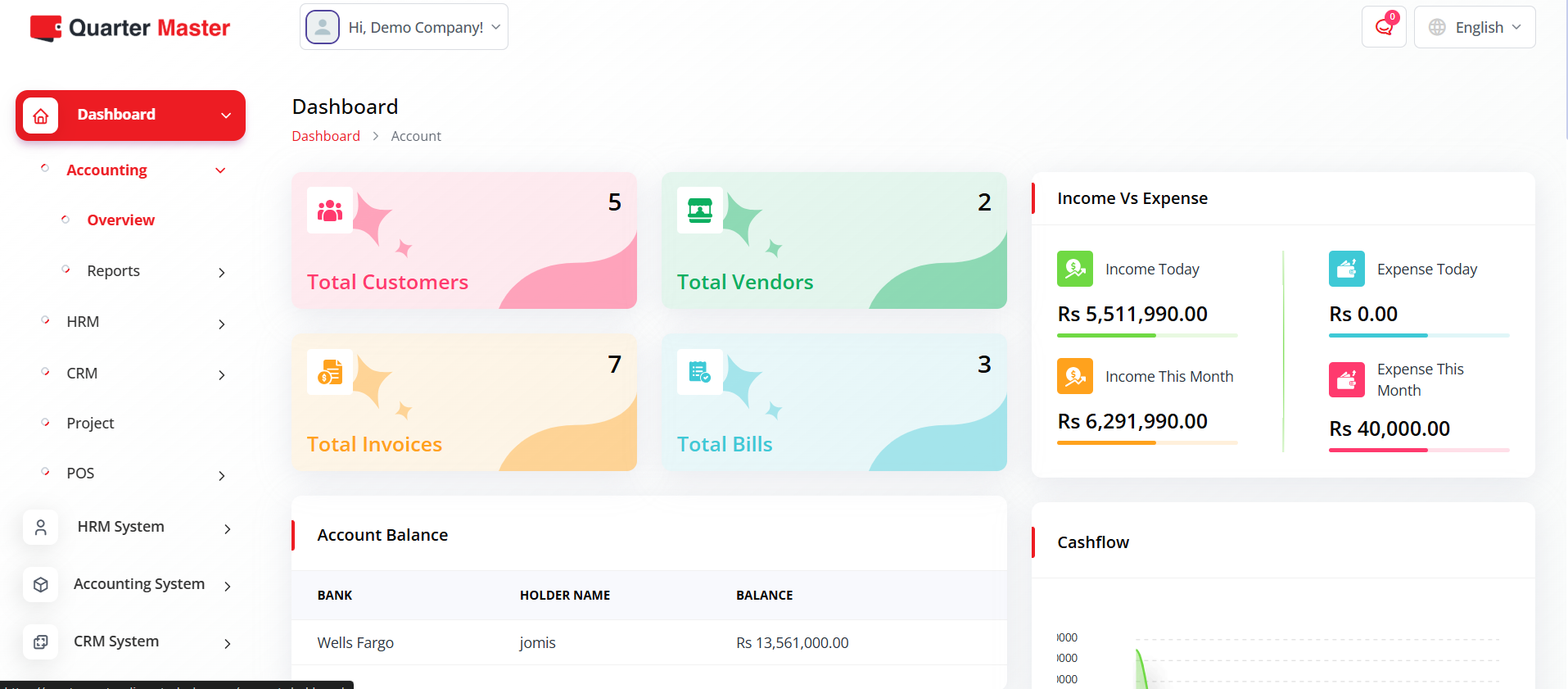The image size is (1568, 689).
Task: Click the CRM System layers icon
Action: click(x=41, y=642)
